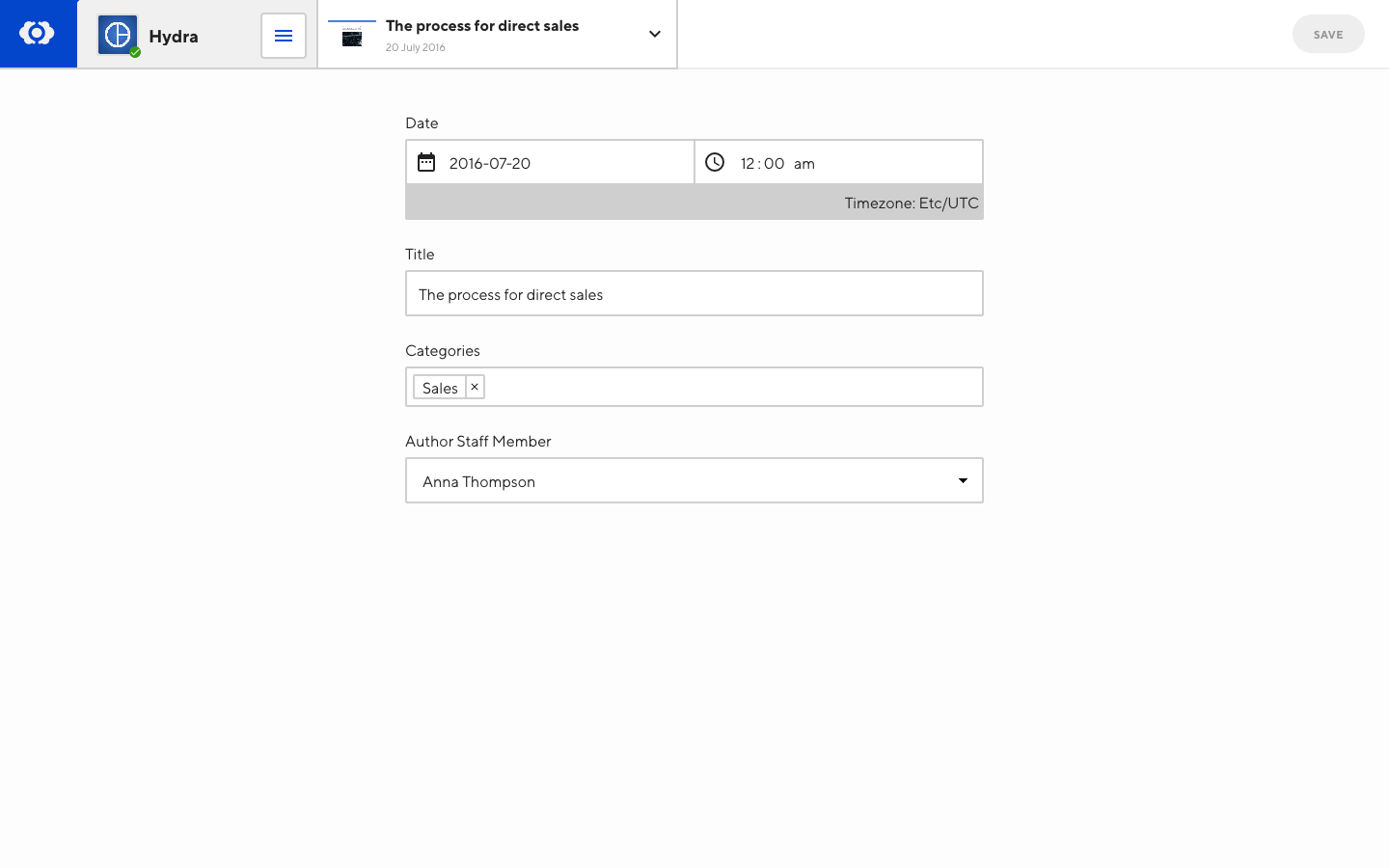Expand the post selector chevron

tap(655, 35)
